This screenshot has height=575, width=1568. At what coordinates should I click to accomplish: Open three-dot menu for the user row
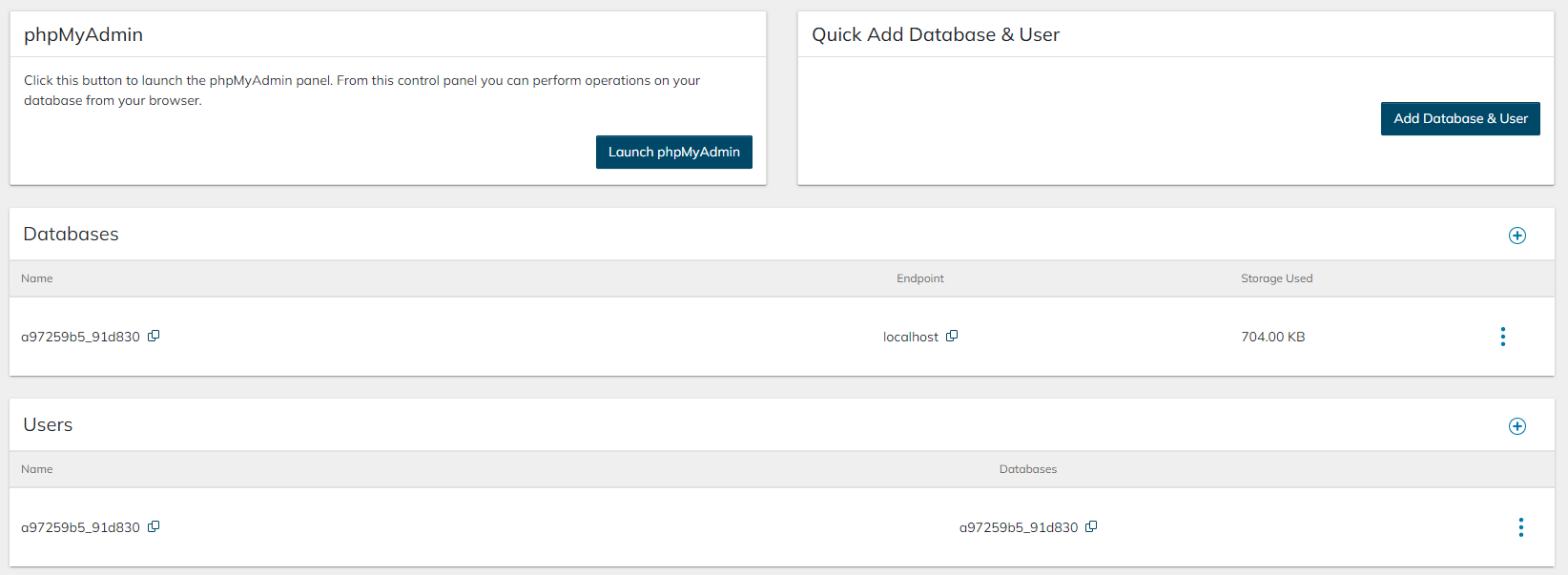1520,527
